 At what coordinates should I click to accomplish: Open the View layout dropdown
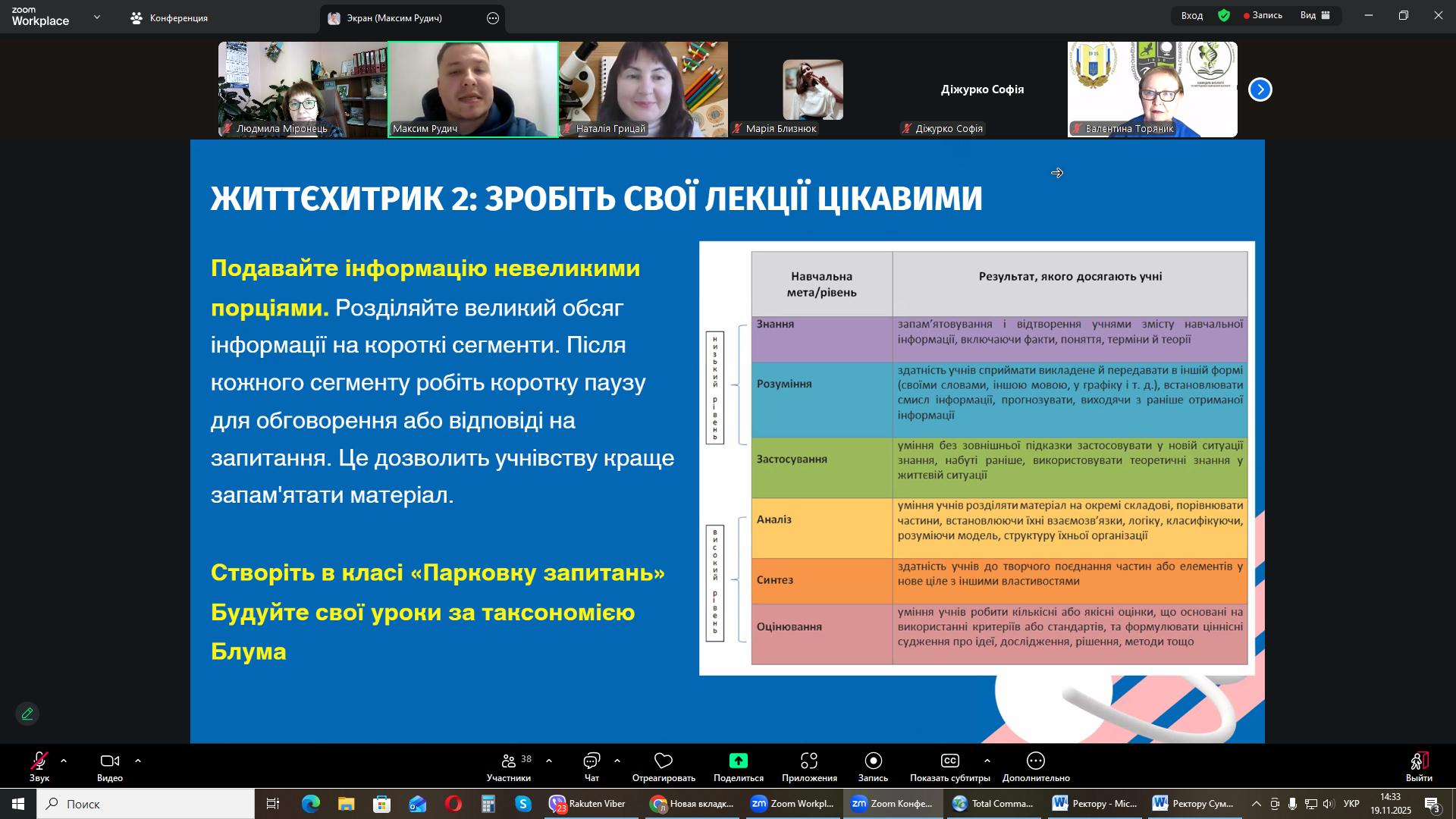click(x=1316, y=15)
